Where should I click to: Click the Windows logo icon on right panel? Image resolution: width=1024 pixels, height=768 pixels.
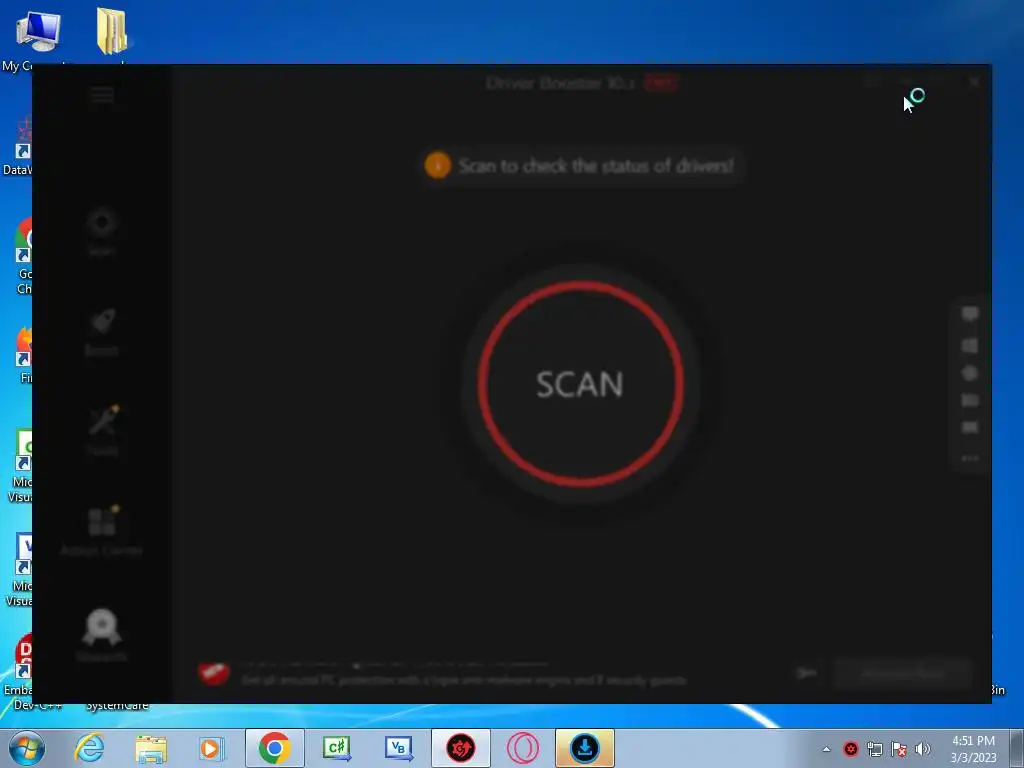click(x=970, y=345)
